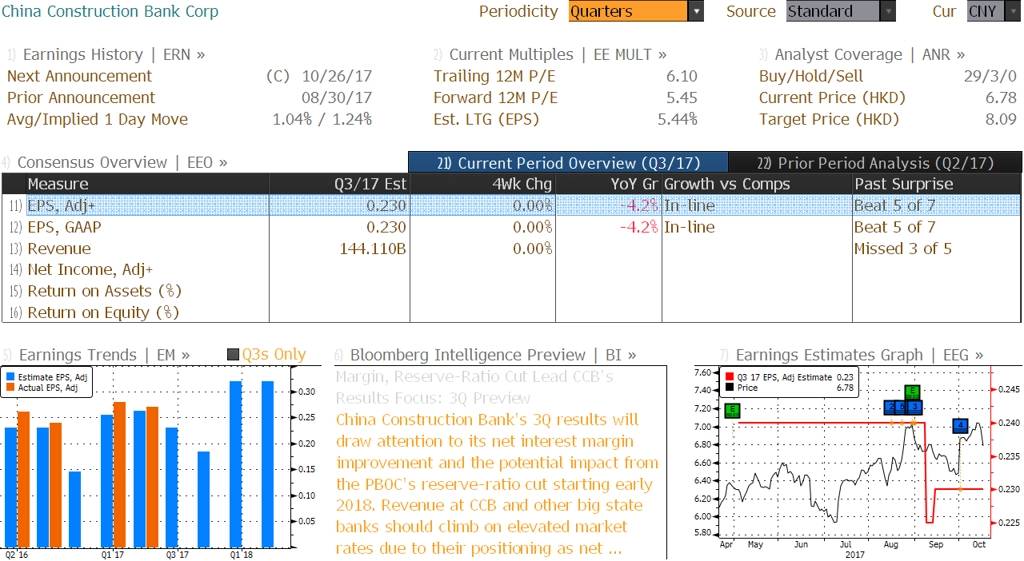1024x561 pixels.
Task: Click blue marker 4 on estimates graph
Action: click(x=960, y=425)
